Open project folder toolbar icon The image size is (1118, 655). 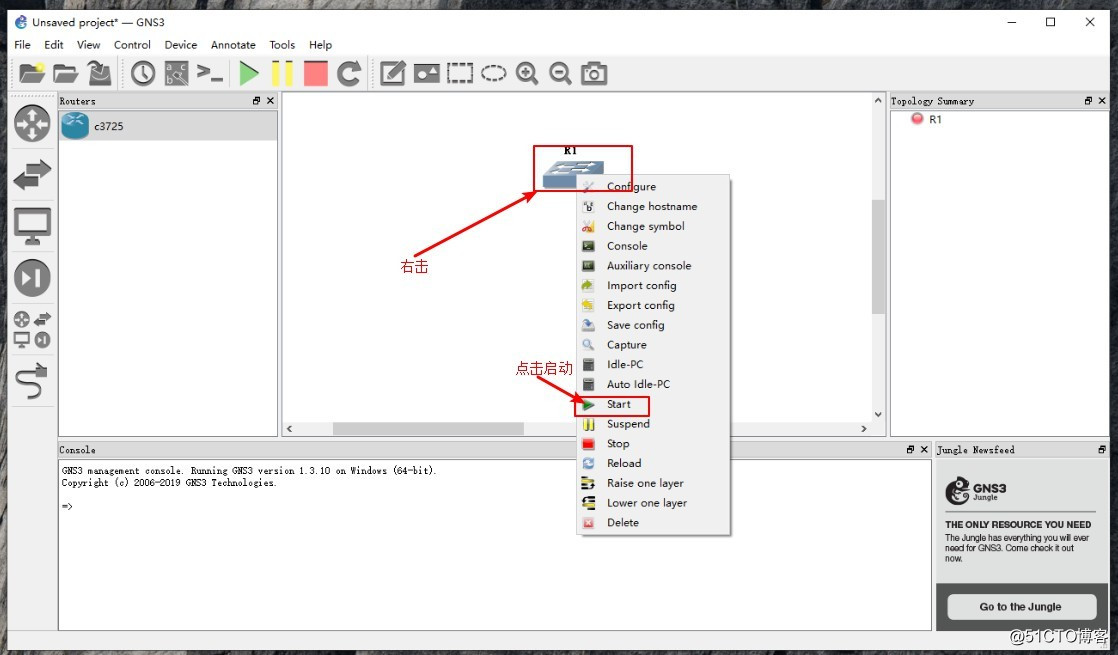[x=65, y=73]
